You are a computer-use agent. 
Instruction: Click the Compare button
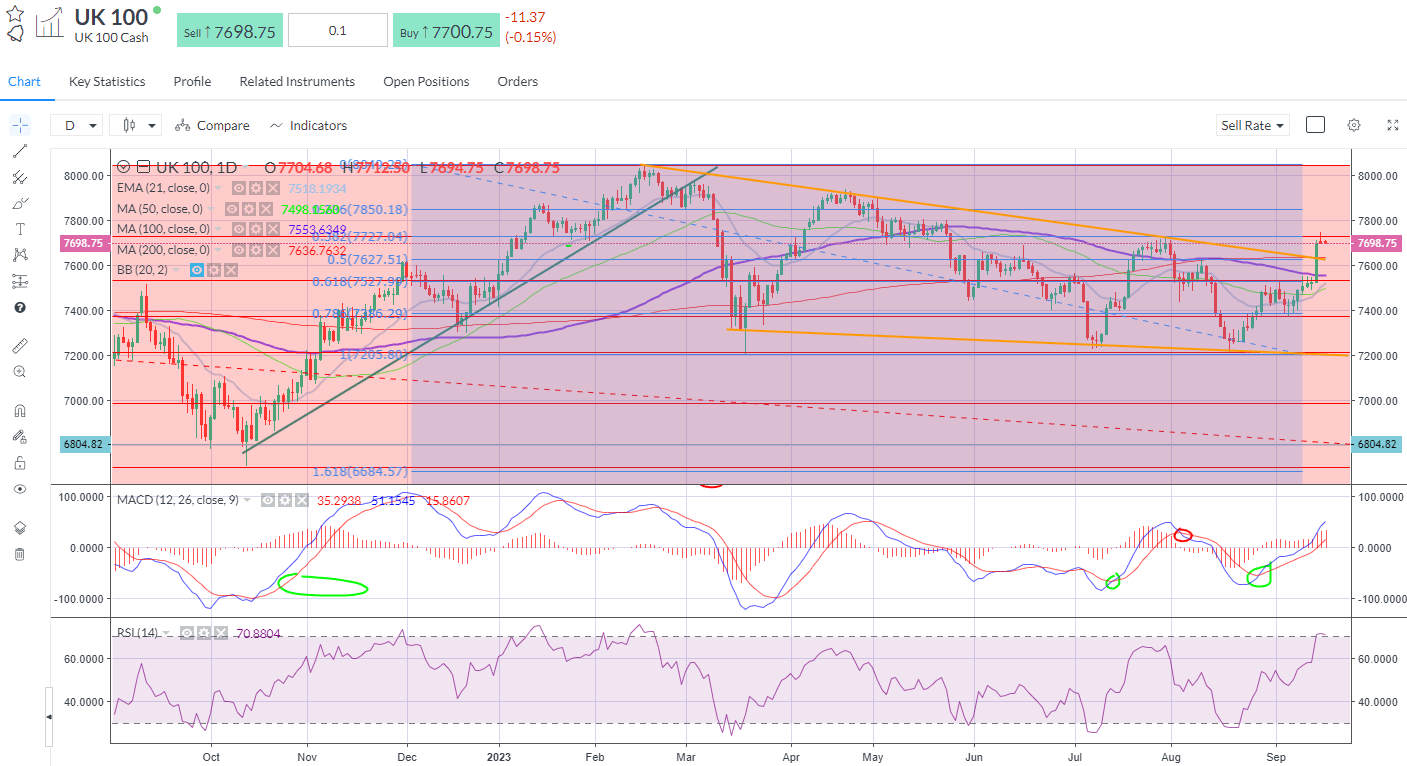pos(212,125)
